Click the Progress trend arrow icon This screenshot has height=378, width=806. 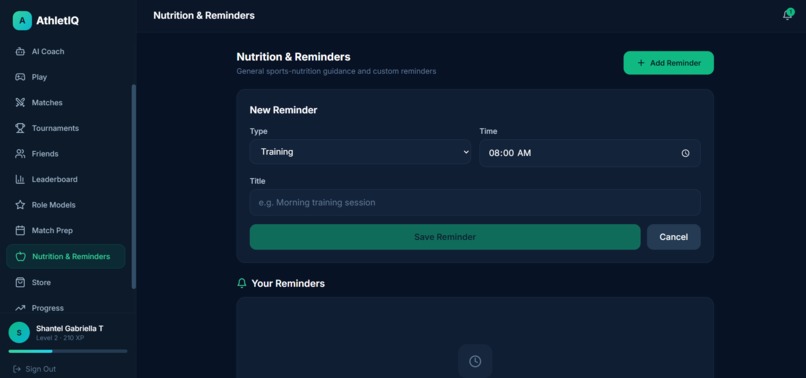(20, 308)
